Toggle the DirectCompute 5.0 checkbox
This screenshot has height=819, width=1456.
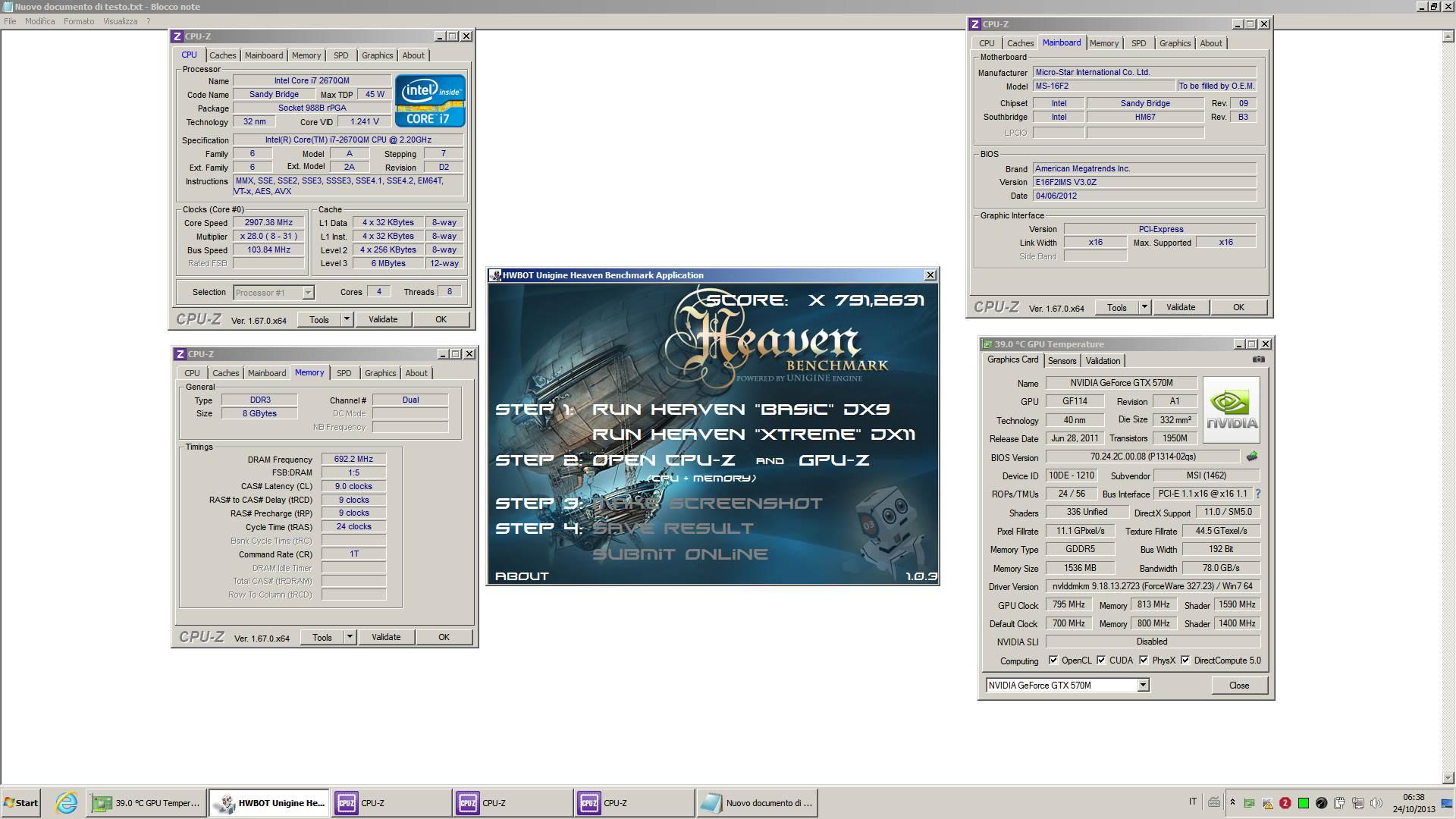pos(1185,661)
